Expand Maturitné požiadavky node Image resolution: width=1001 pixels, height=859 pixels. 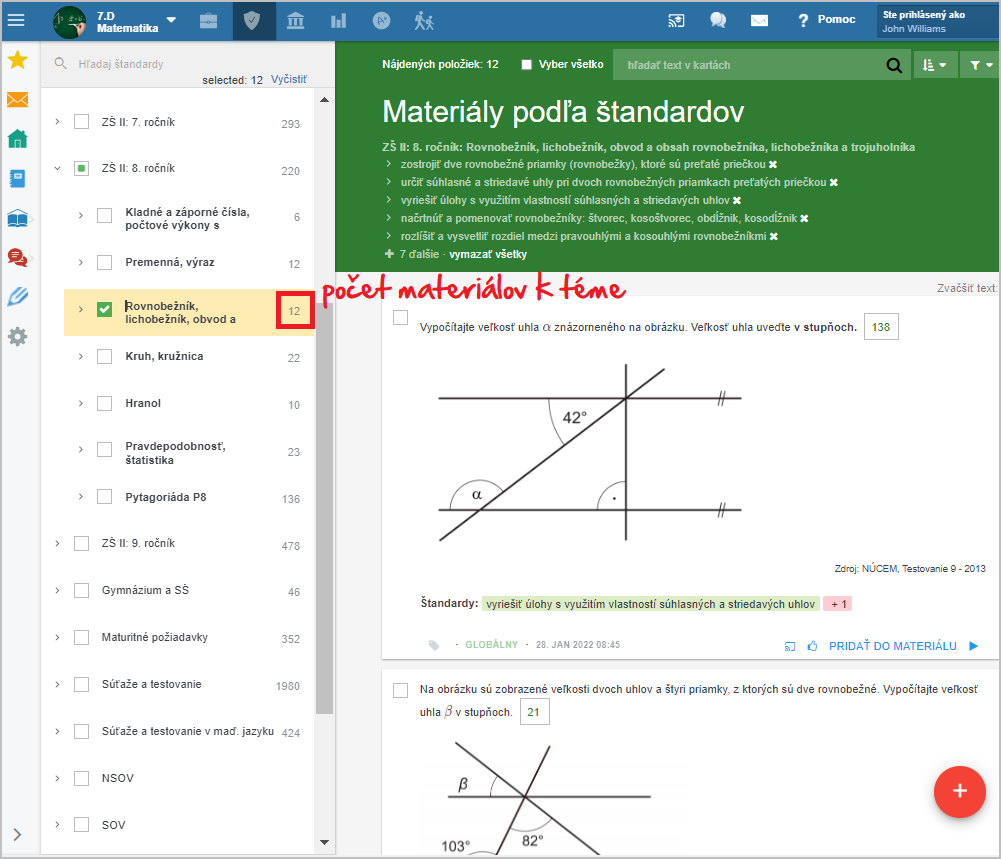[57, 637]
